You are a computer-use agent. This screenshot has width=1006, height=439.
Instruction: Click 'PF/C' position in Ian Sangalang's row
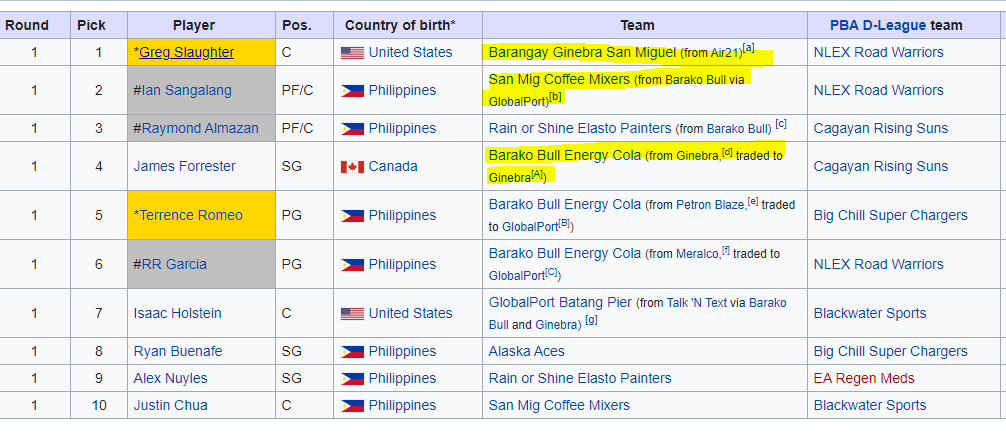pos(298,90)
